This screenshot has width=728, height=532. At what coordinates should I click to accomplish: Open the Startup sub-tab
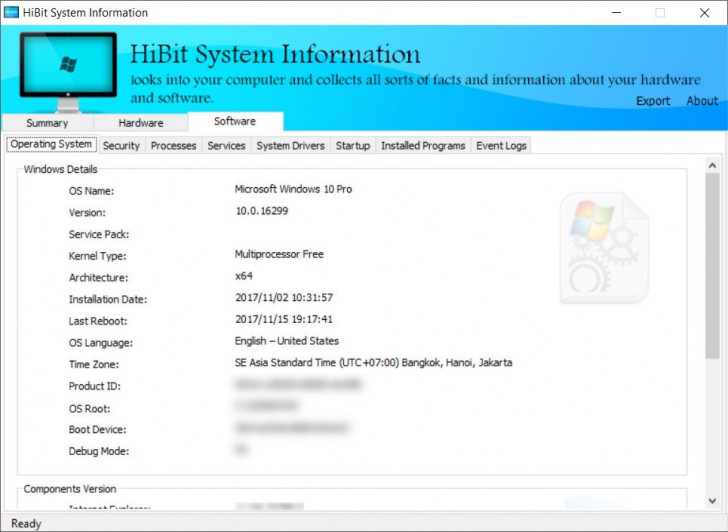tap(353, 146)
